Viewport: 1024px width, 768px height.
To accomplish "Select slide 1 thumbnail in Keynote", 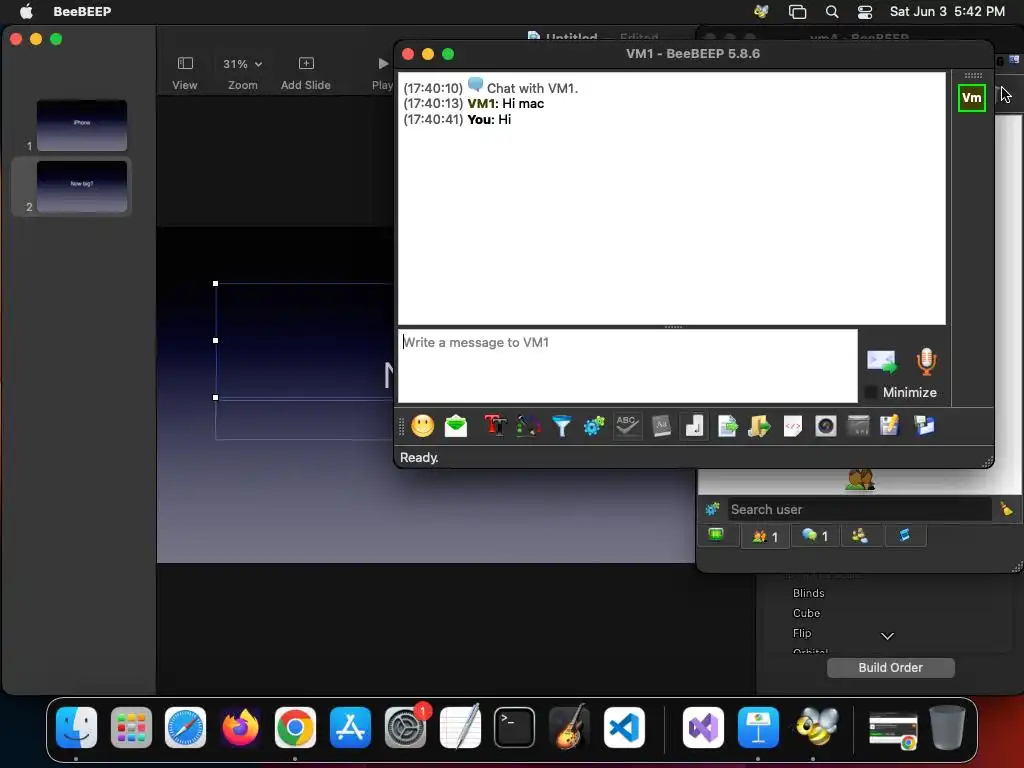I will click(x=82, y=125).
